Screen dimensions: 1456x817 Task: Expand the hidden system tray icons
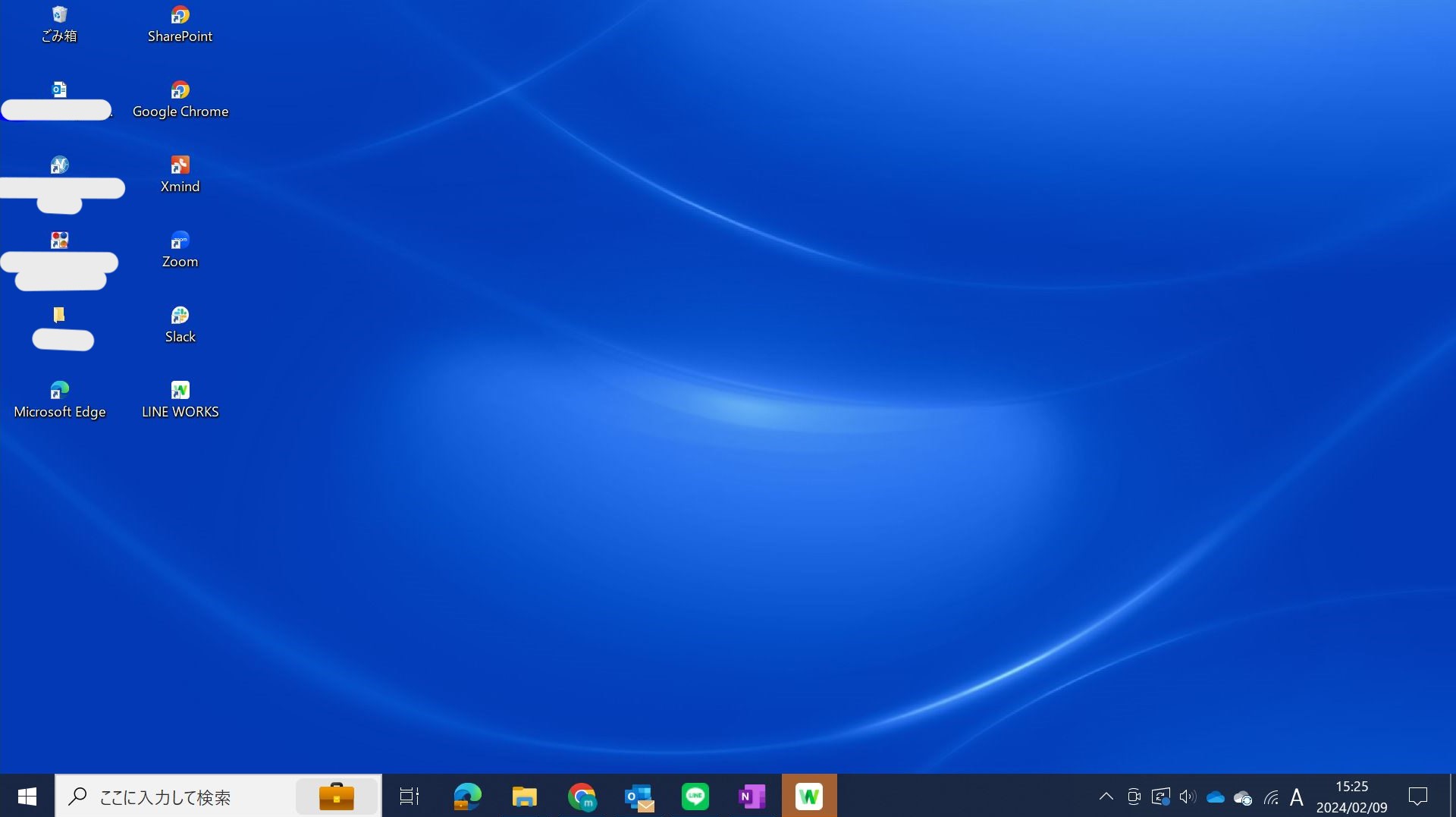click(1106, 797)
